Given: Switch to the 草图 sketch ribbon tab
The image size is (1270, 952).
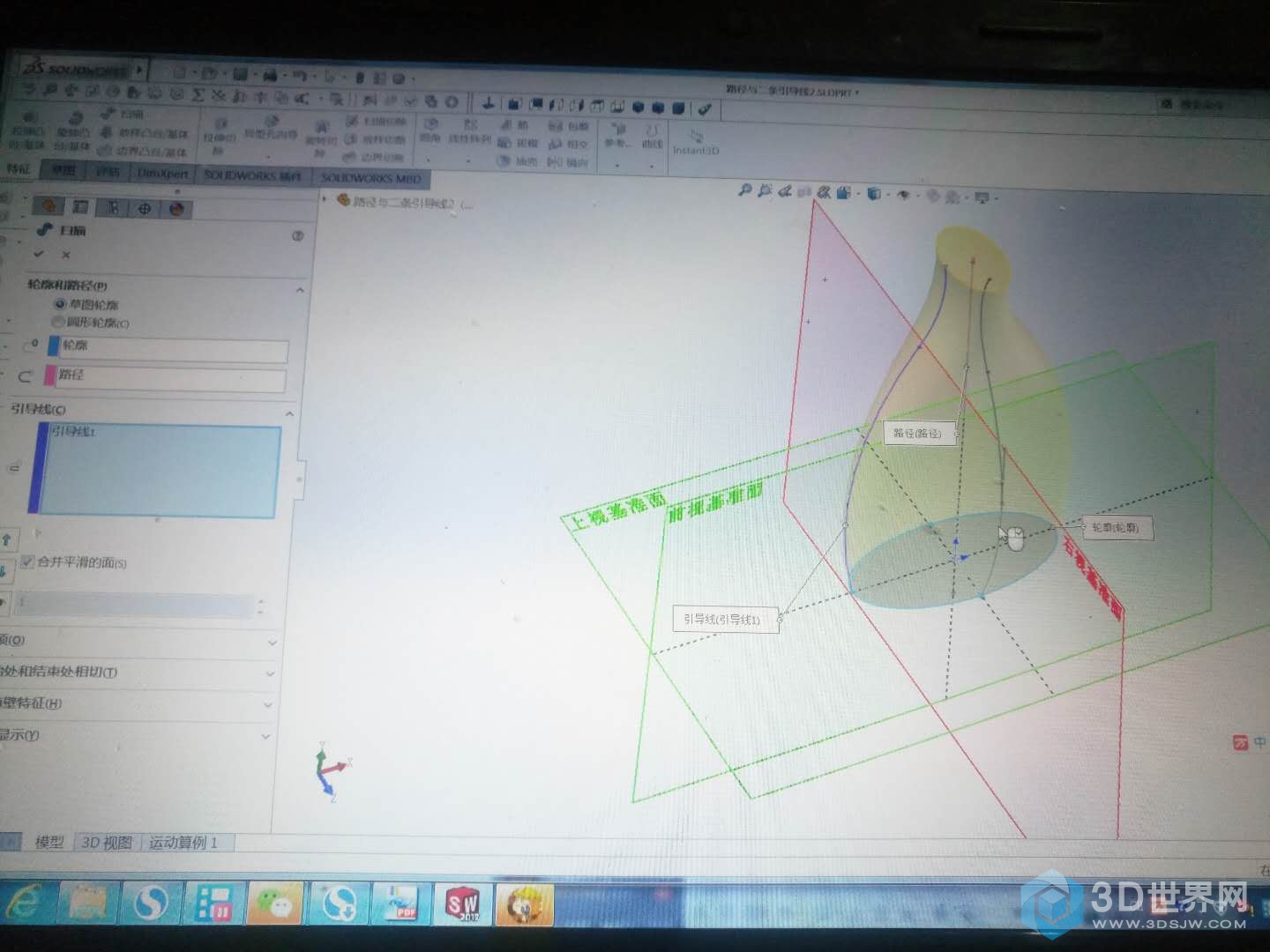Looking at the screenshot, I should [63, 169].
